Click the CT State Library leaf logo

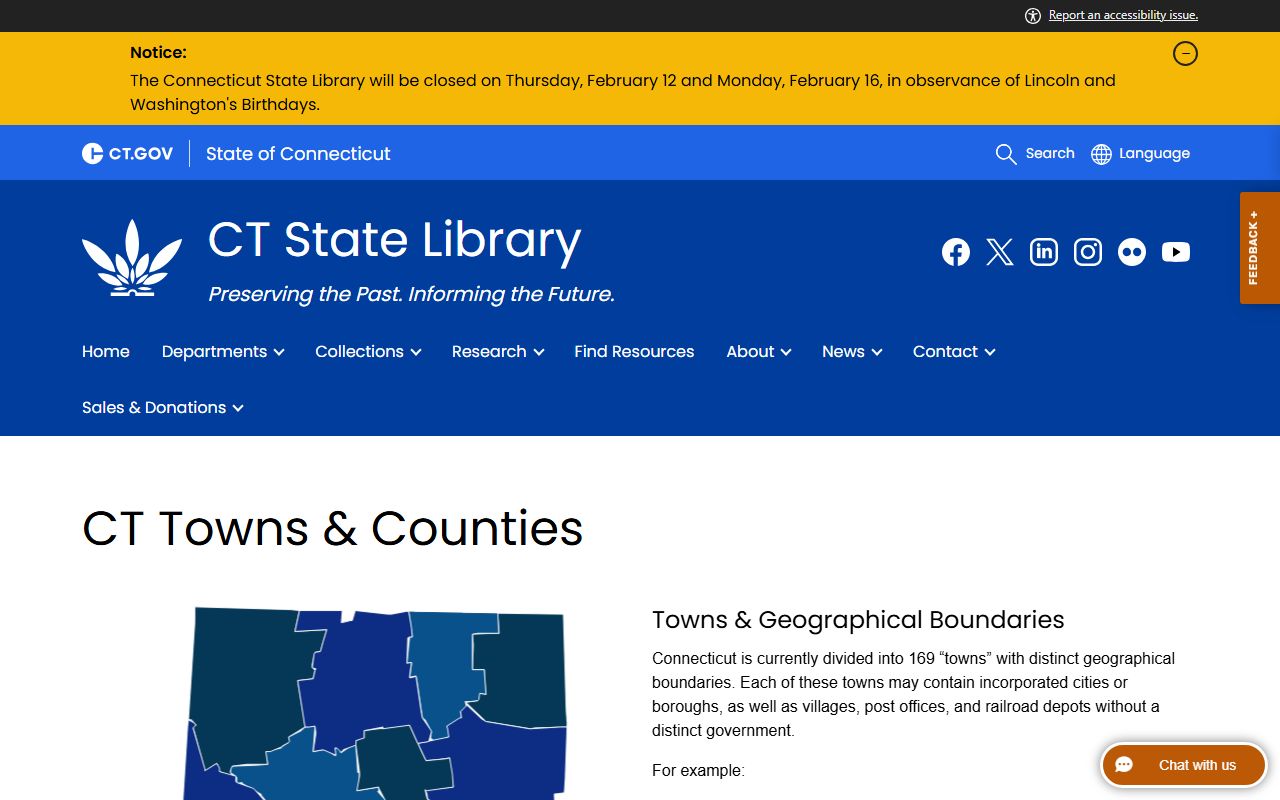[132, 258]
